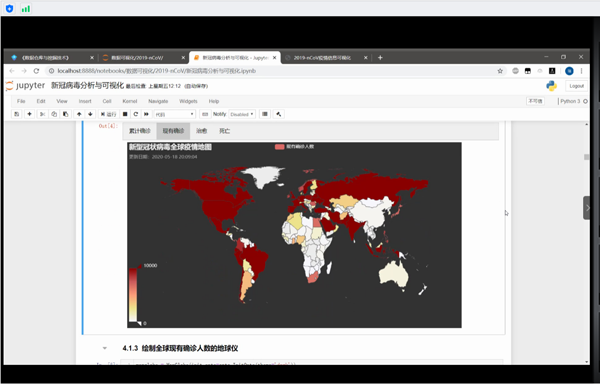Open the Help menu
Screen dimensions: 600x384
point(214,101)
